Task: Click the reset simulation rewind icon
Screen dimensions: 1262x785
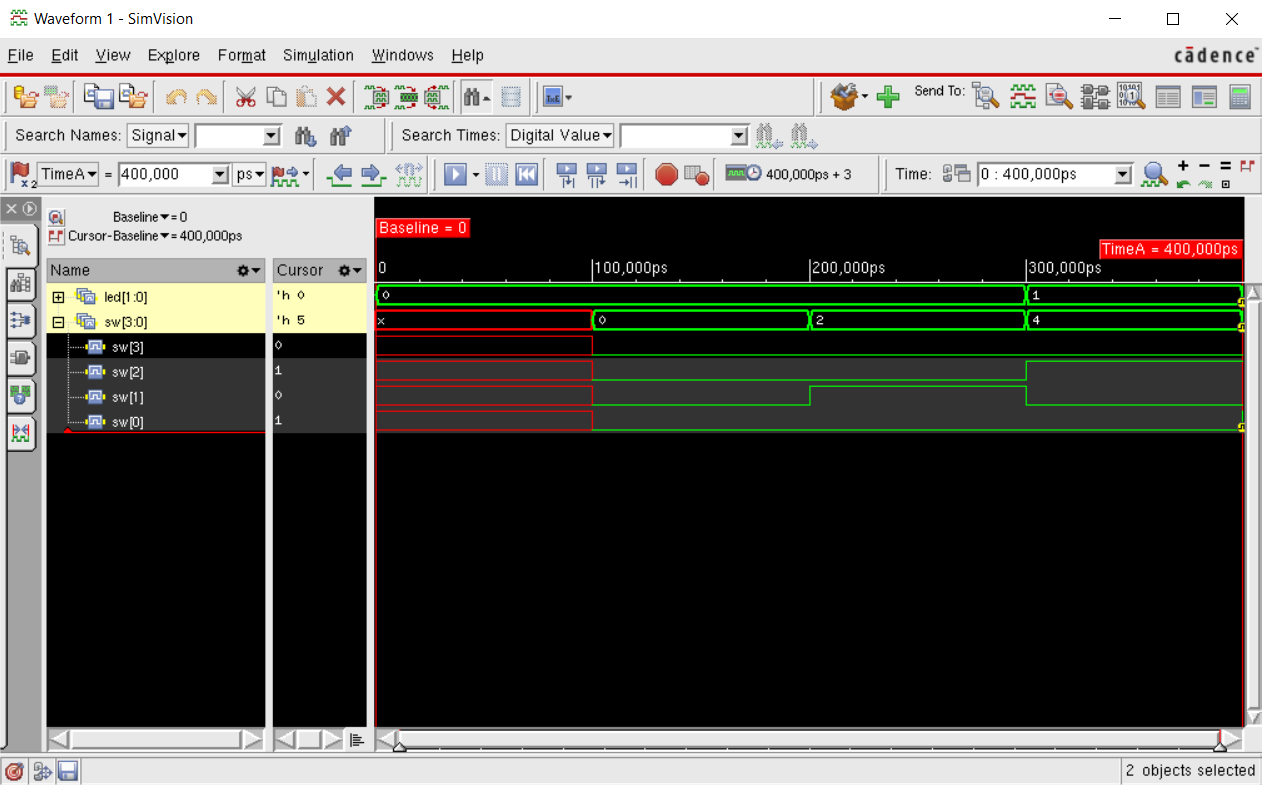Action: [x=527, y=174]
